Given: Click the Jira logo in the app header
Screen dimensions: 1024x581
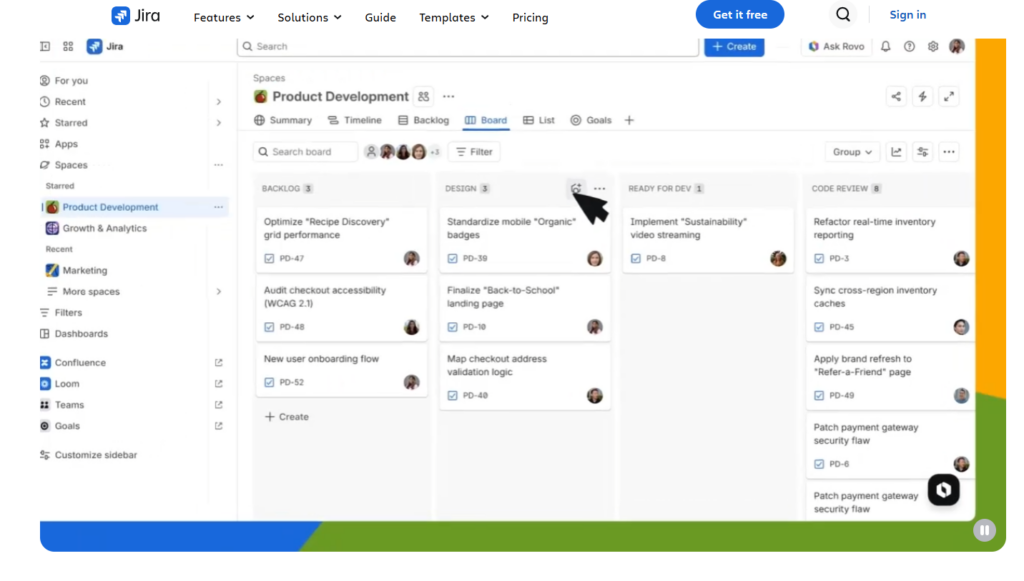Looking at the screenshot, I should pos(105,46).
